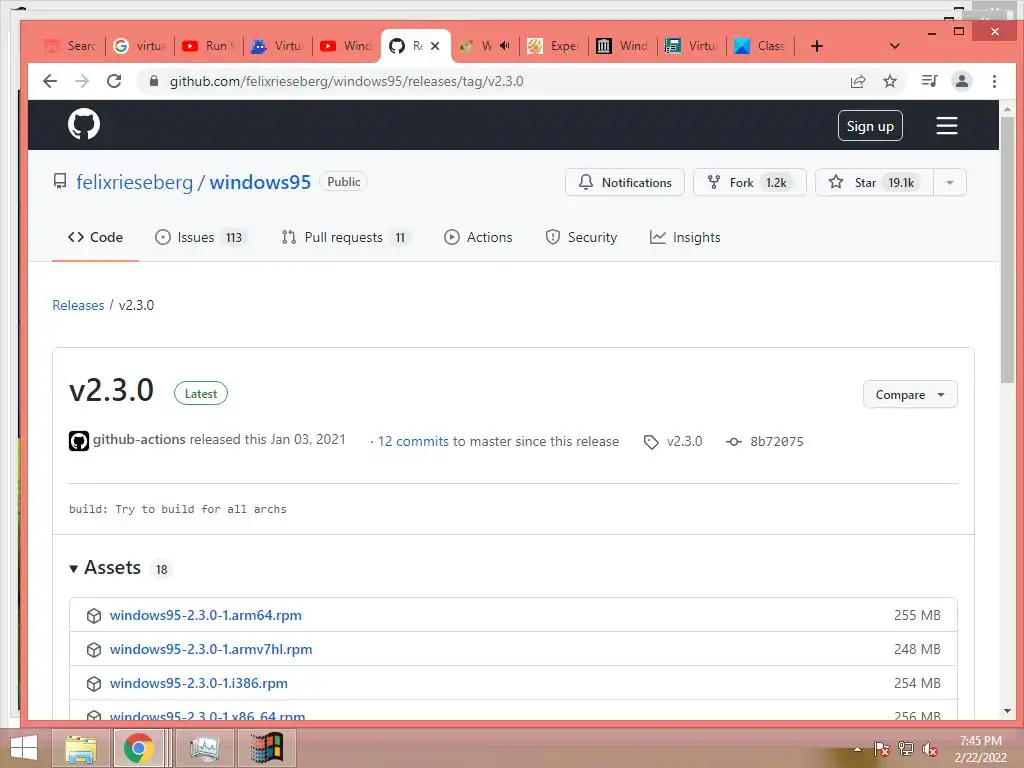Image resolution: width=1024 pixels, height=768 pixels.
Task: Open the '12 commits' link
Action: (413, 441)
